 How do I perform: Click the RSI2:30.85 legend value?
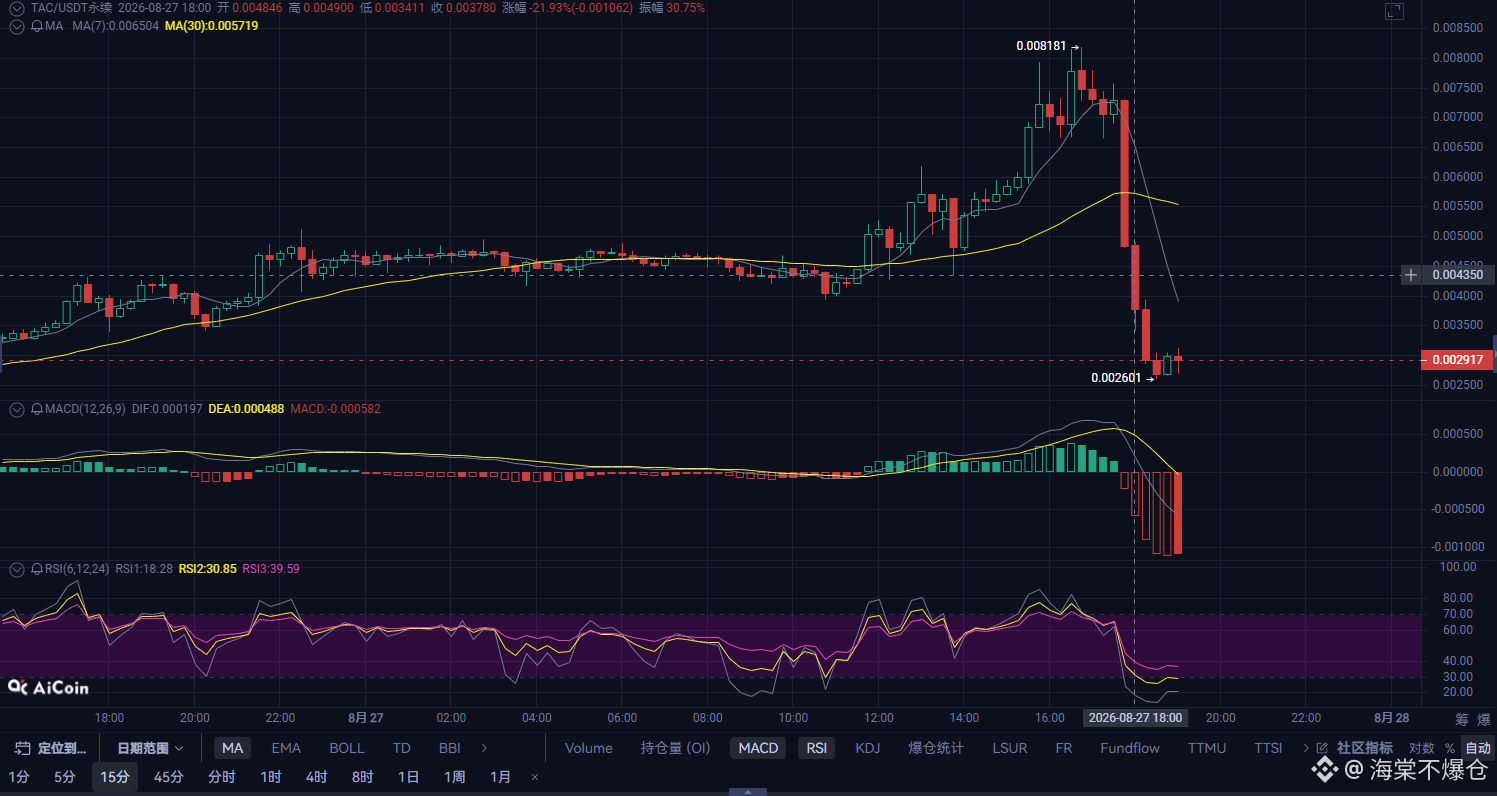pyautogui.click(x=208, y=569)
